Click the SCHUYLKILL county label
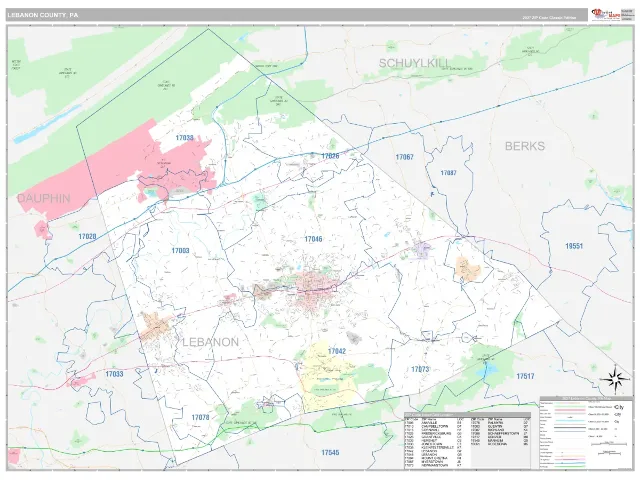The image size is (640, 480). point(415,63)
